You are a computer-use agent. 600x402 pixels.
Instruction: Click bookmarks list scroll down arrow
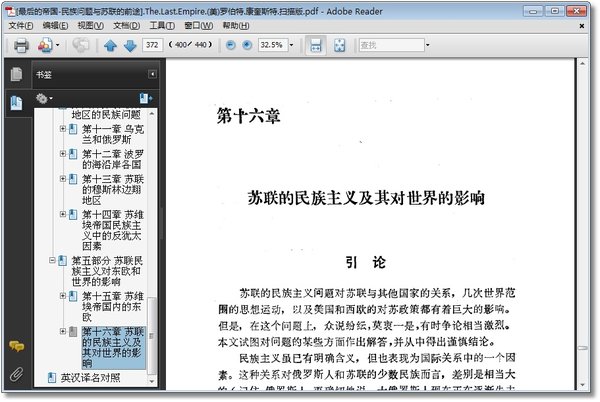pos(152,381)
